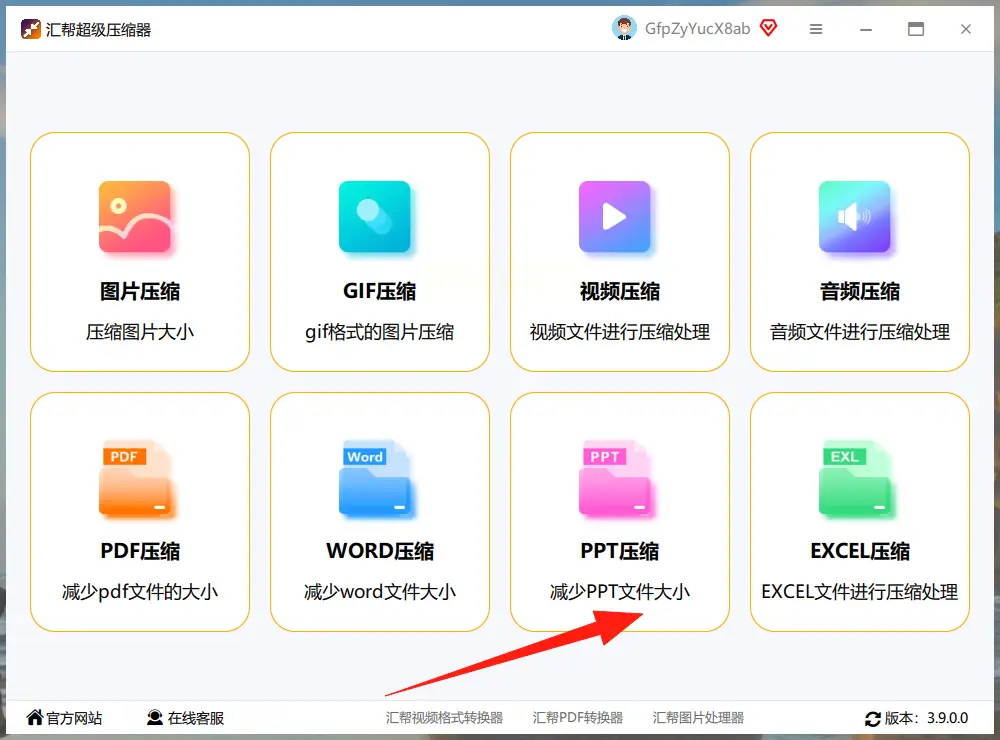Open the hamburger menu in title bar

[815, 28]
